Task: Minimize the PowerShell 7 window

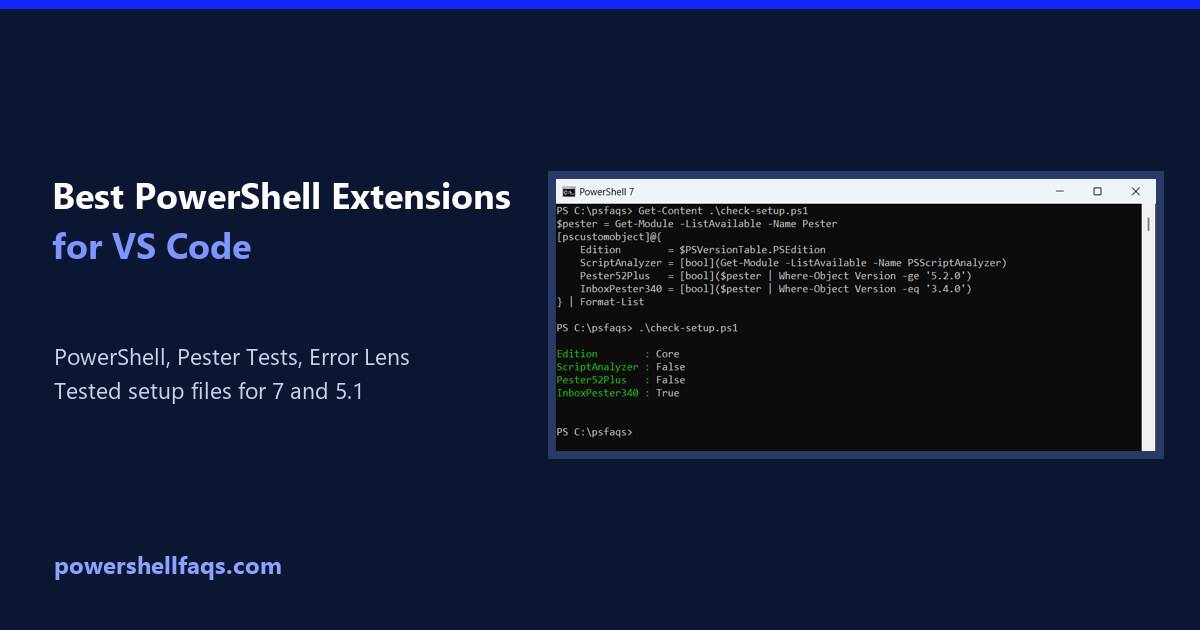Action: 1059,191
